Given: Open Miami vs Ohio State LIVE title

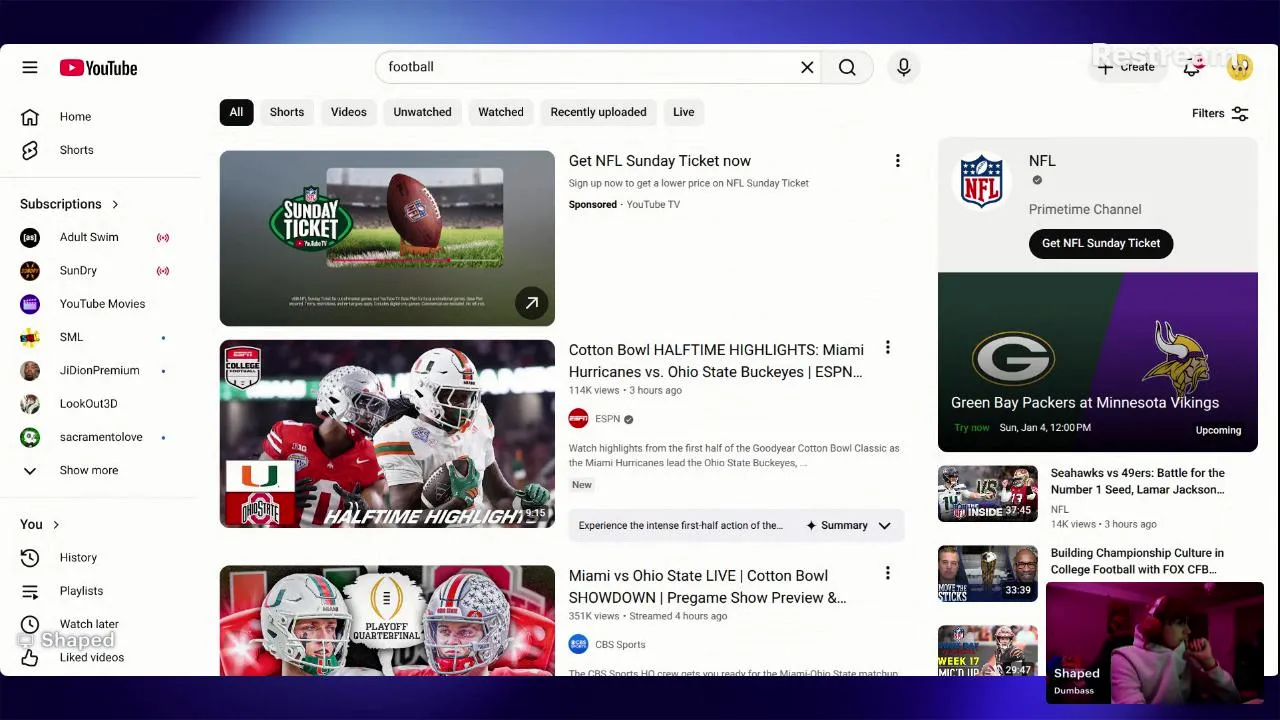Looking at the screenshot, I should pyautogui.click(x=708, y=587).
